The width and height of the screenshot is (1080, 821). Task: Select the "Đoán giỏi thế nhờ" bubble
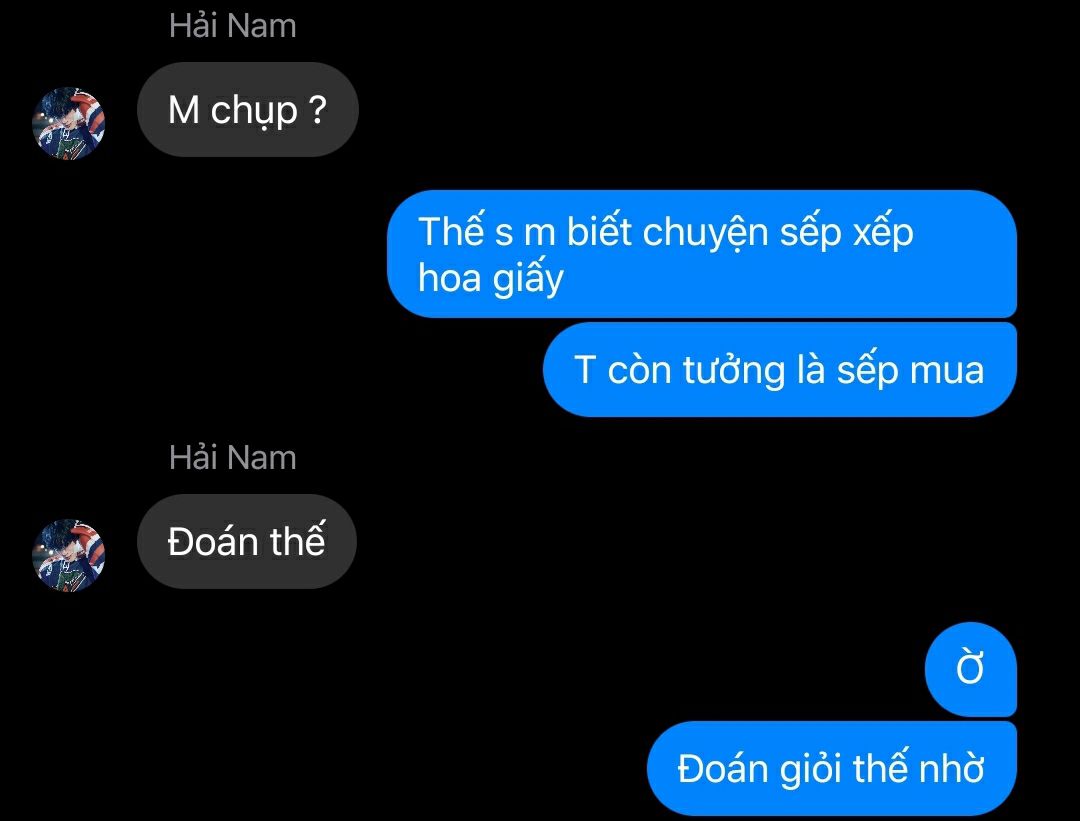pyautogui.click(x=831, y=768)
